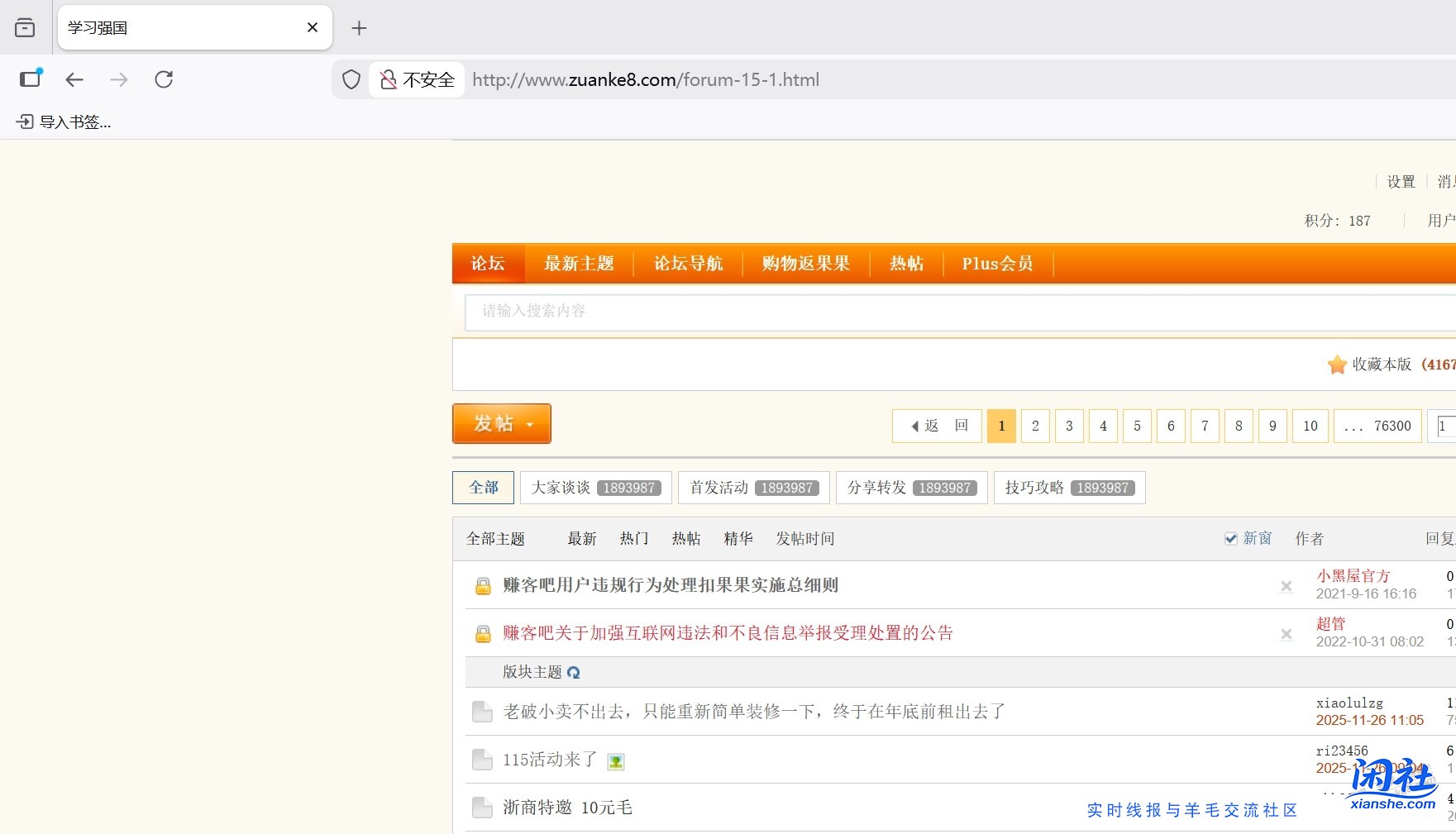The image size is (1456, 834).
Task: Click the 导入书签 import bookmarks icon
Action: pos(25,122)
